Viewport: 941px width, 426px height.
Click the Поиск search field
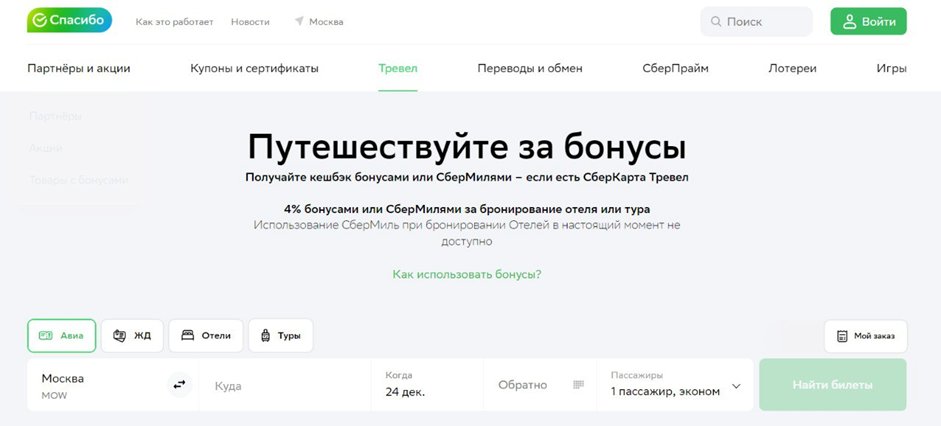tap(756, 22)
